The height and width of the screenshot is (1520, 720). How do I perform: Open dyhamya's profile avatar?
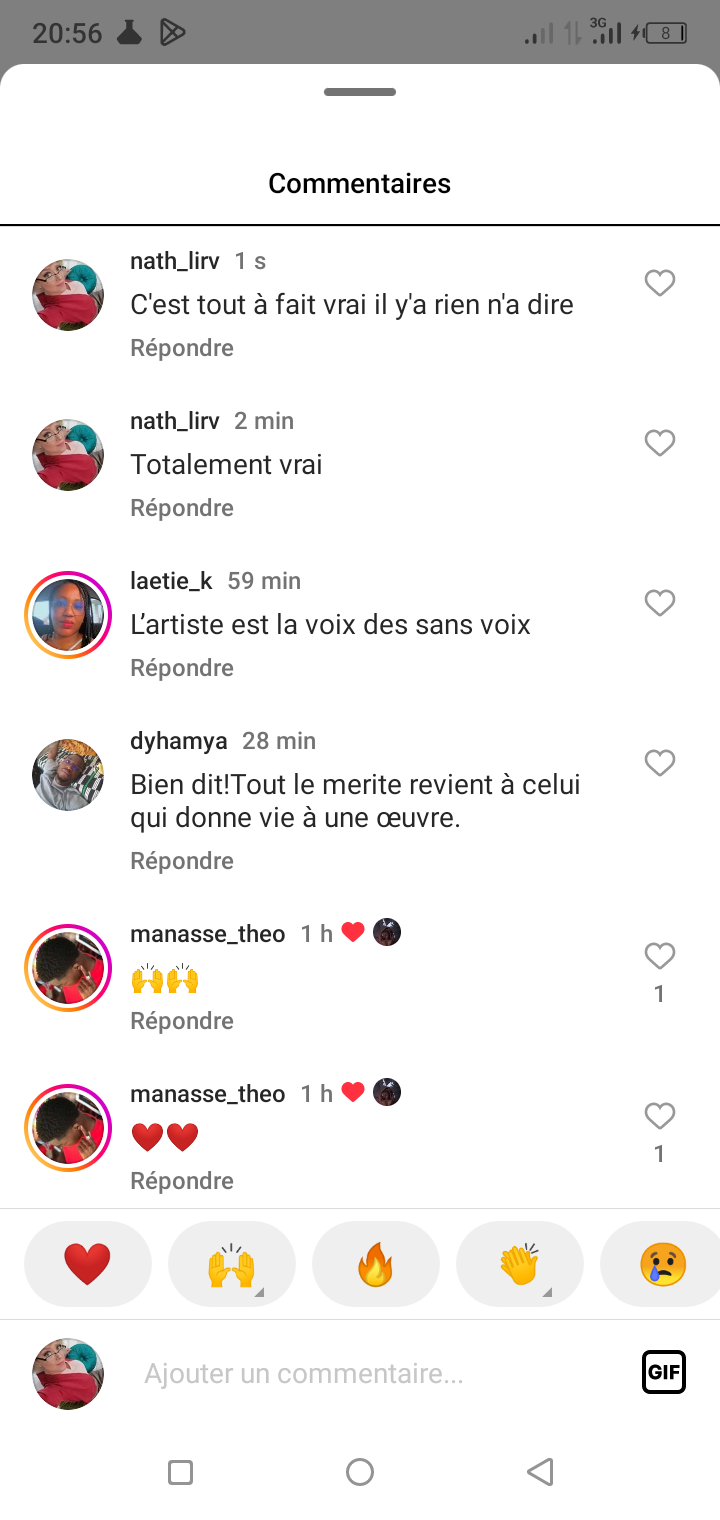click(68, 775)
